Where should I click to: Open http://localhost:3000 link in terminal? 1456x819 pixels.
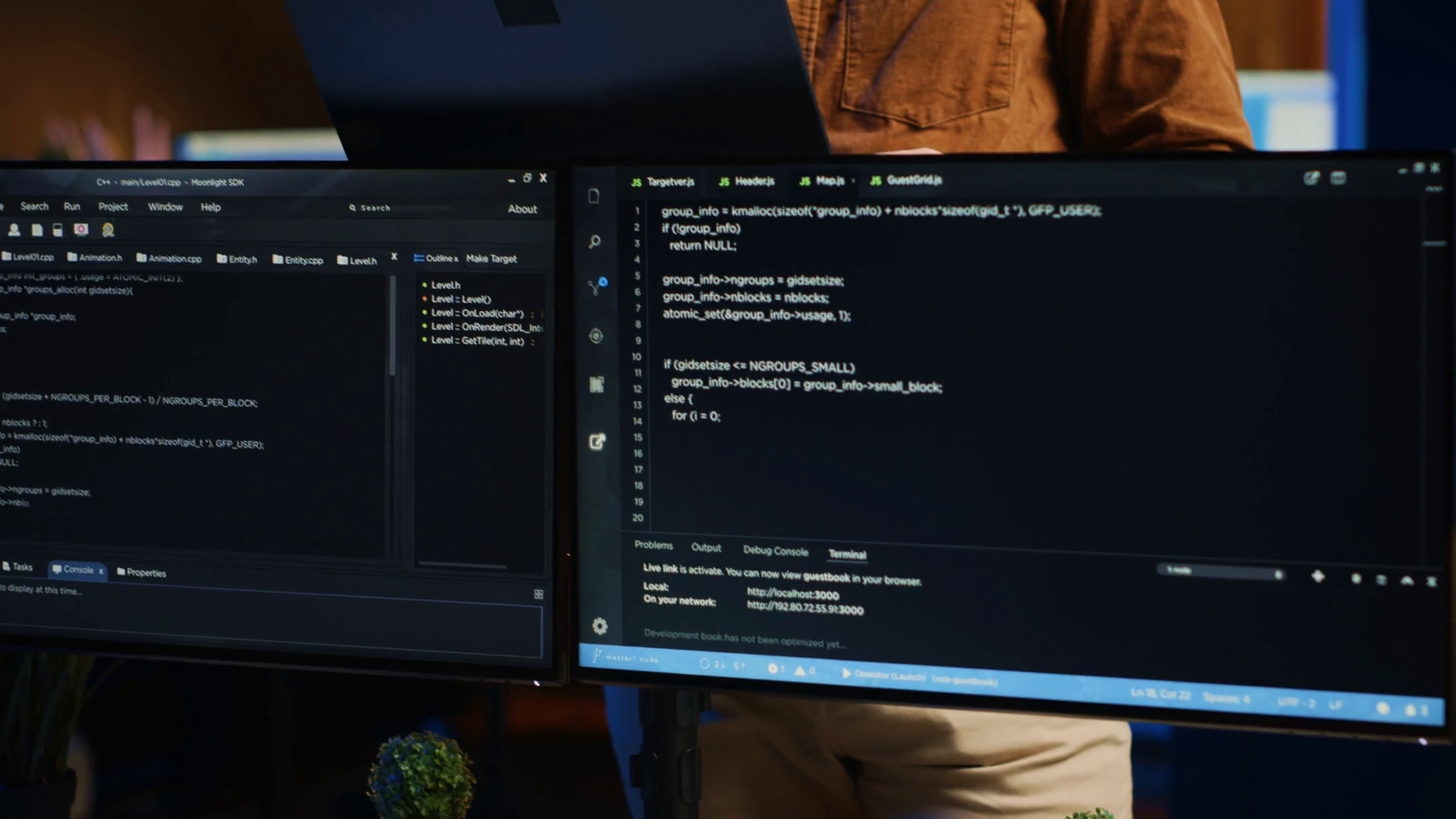[793, 595]
